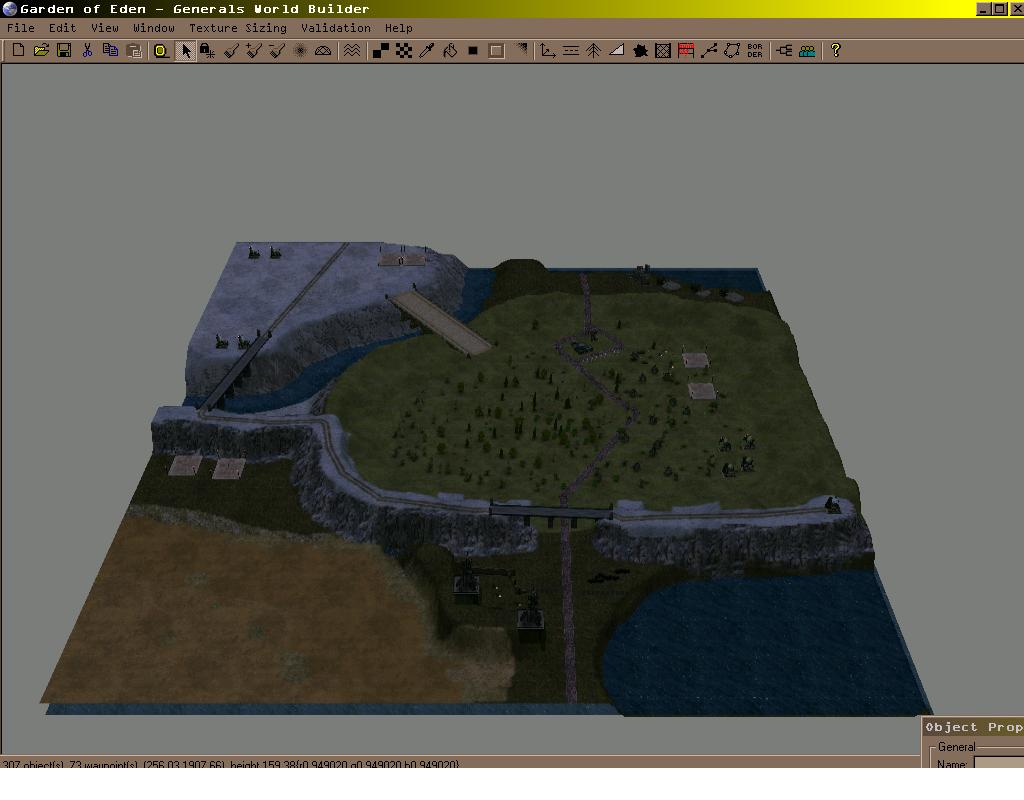The image size is (1024, 800).
Task: Open the File menu
Action: [20, 28]
